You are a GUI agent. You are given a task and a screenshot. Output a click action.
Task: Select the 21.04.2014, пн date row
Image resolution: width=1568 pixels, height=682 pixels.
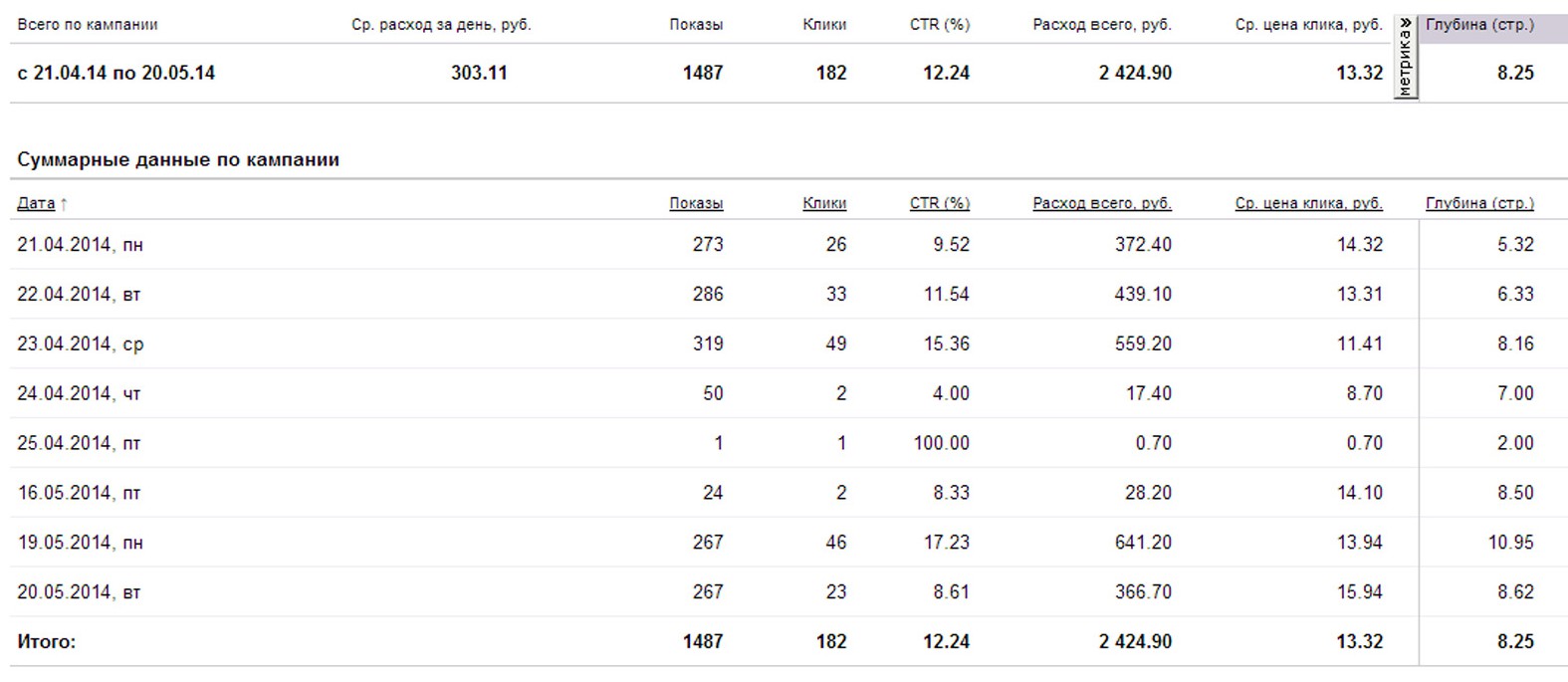tap(80, 245)
